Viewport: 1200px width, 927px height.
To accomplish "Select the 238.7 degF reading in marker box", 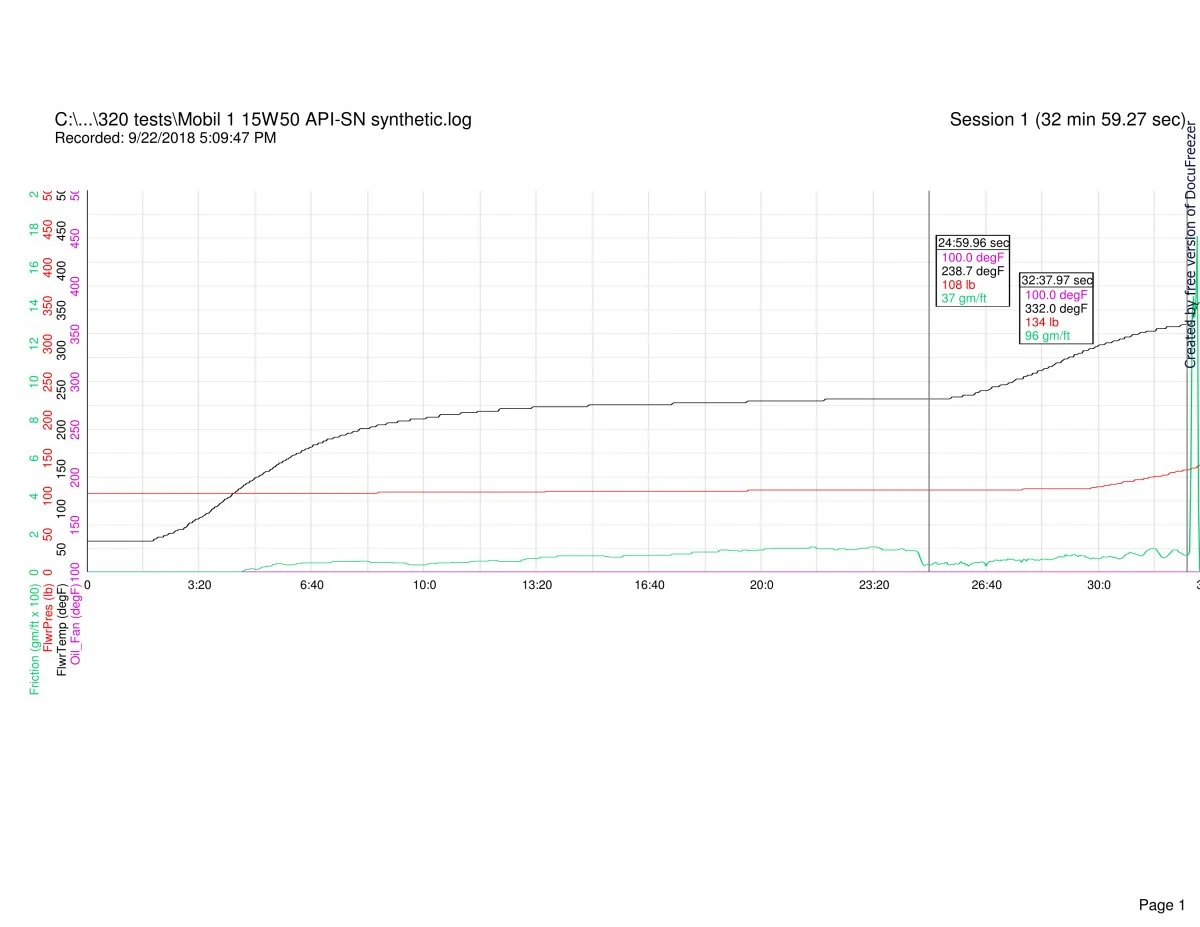I will pos(972,270).
